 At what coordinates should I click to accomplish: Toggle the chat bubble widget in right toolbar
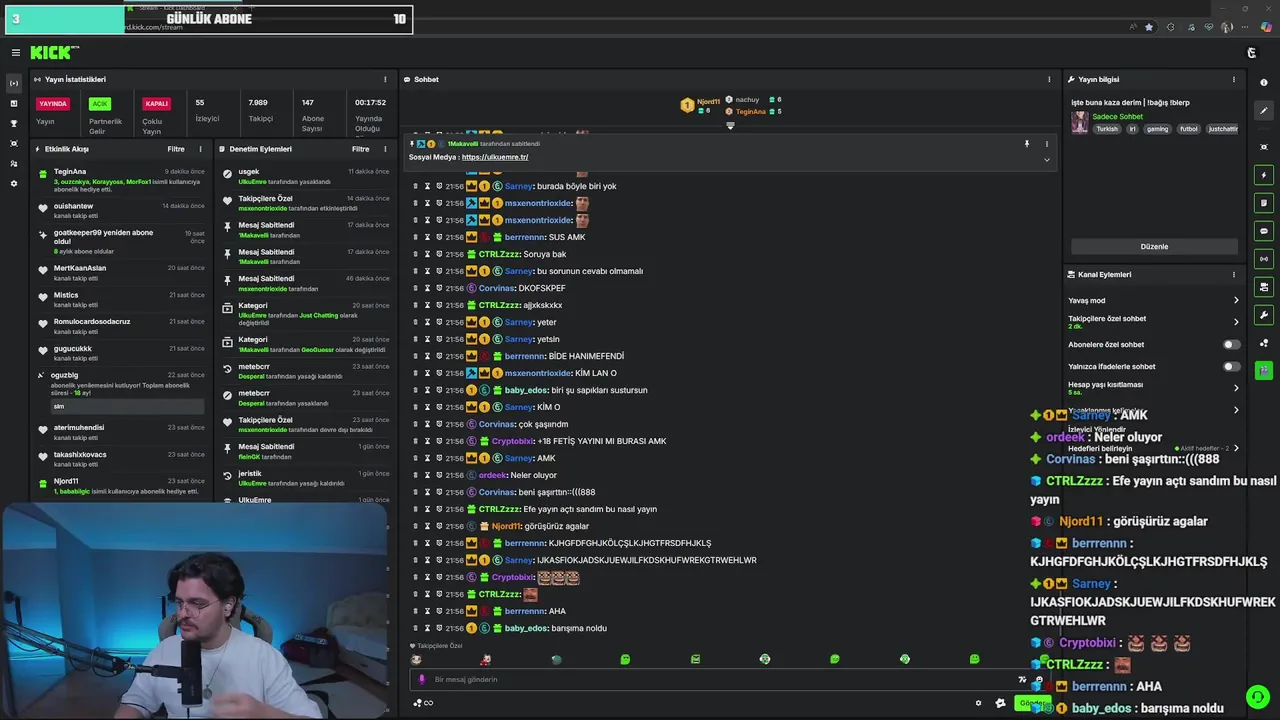[1264, 231]
